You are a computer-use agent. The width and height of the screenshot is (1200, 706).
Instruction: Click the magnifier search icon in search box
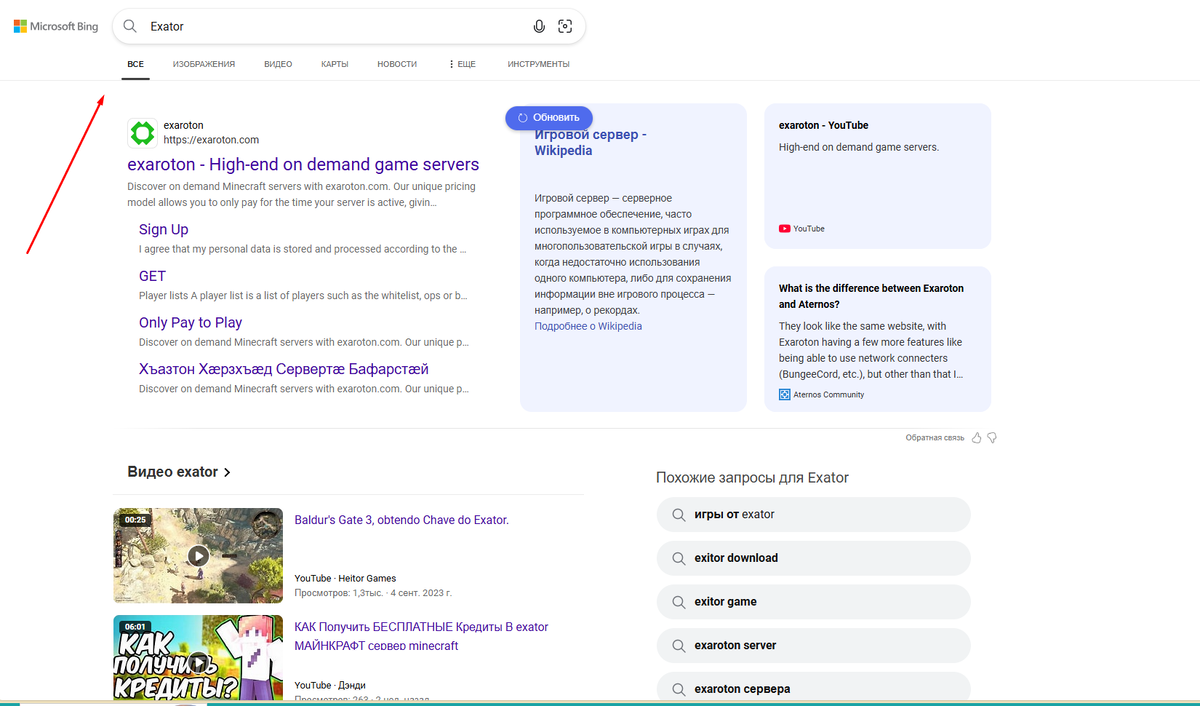coord(130,27)
